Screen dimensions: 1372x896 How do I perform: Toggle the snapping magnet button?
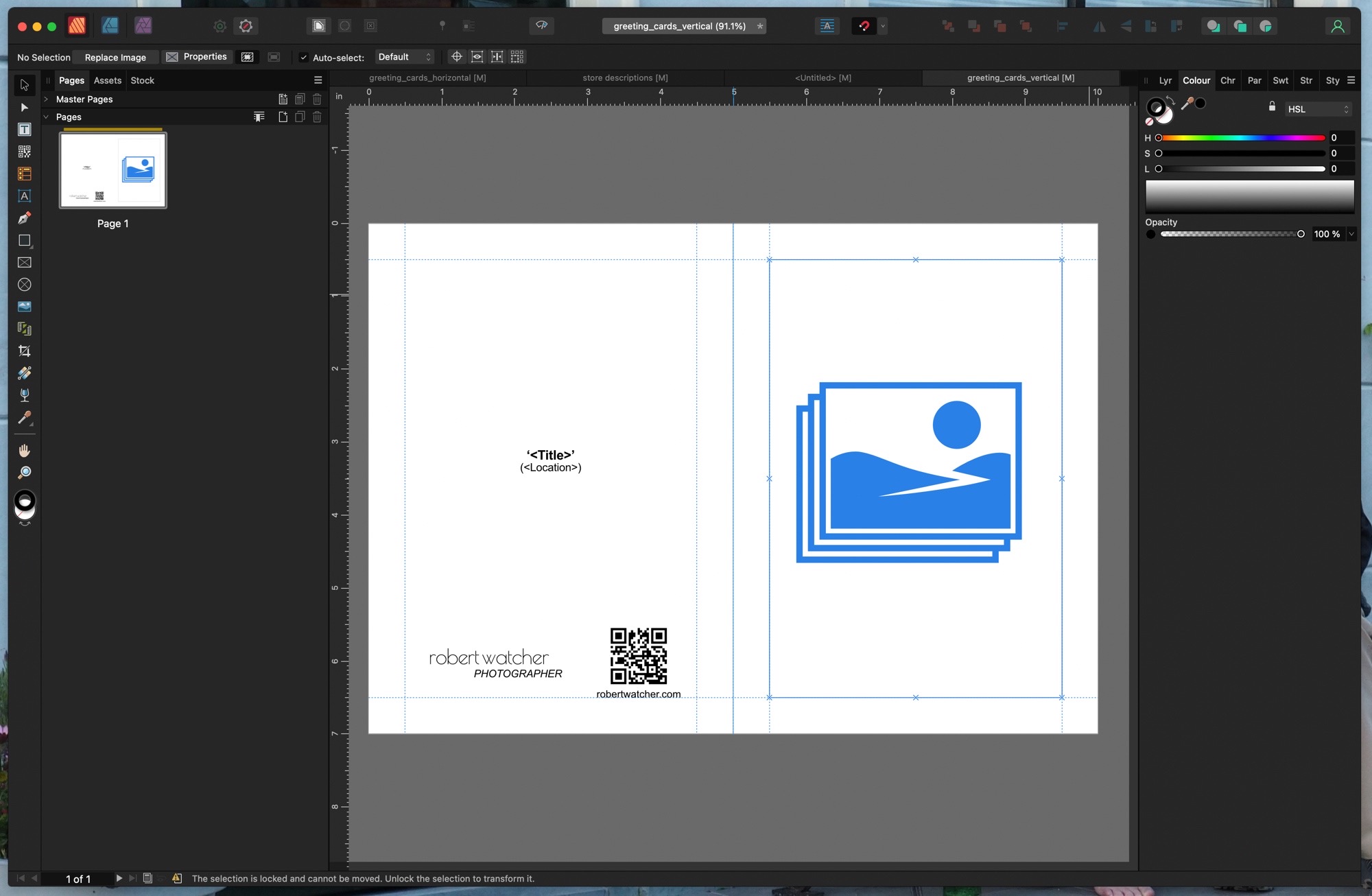tap(864, 26)
